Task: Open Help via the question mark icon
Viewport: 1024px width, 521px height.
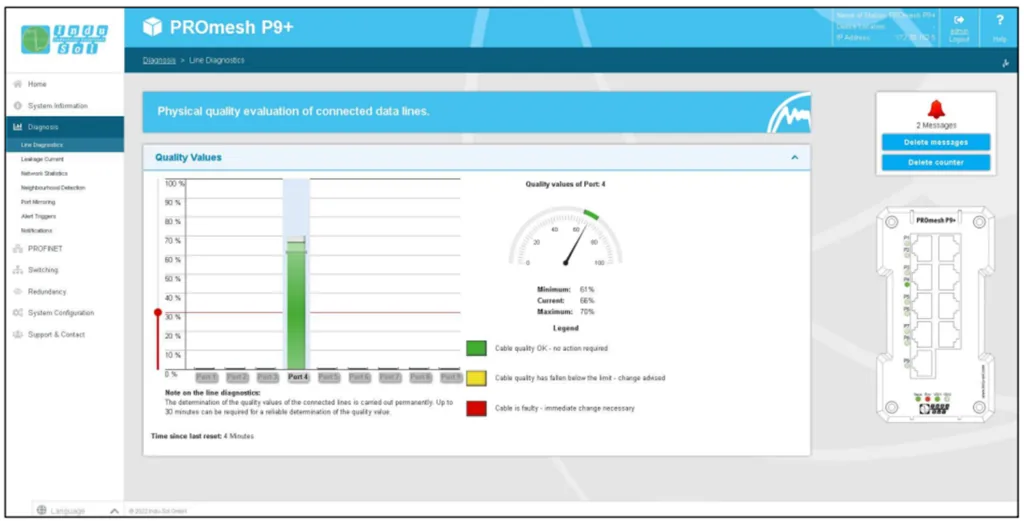Action: 1000,20
